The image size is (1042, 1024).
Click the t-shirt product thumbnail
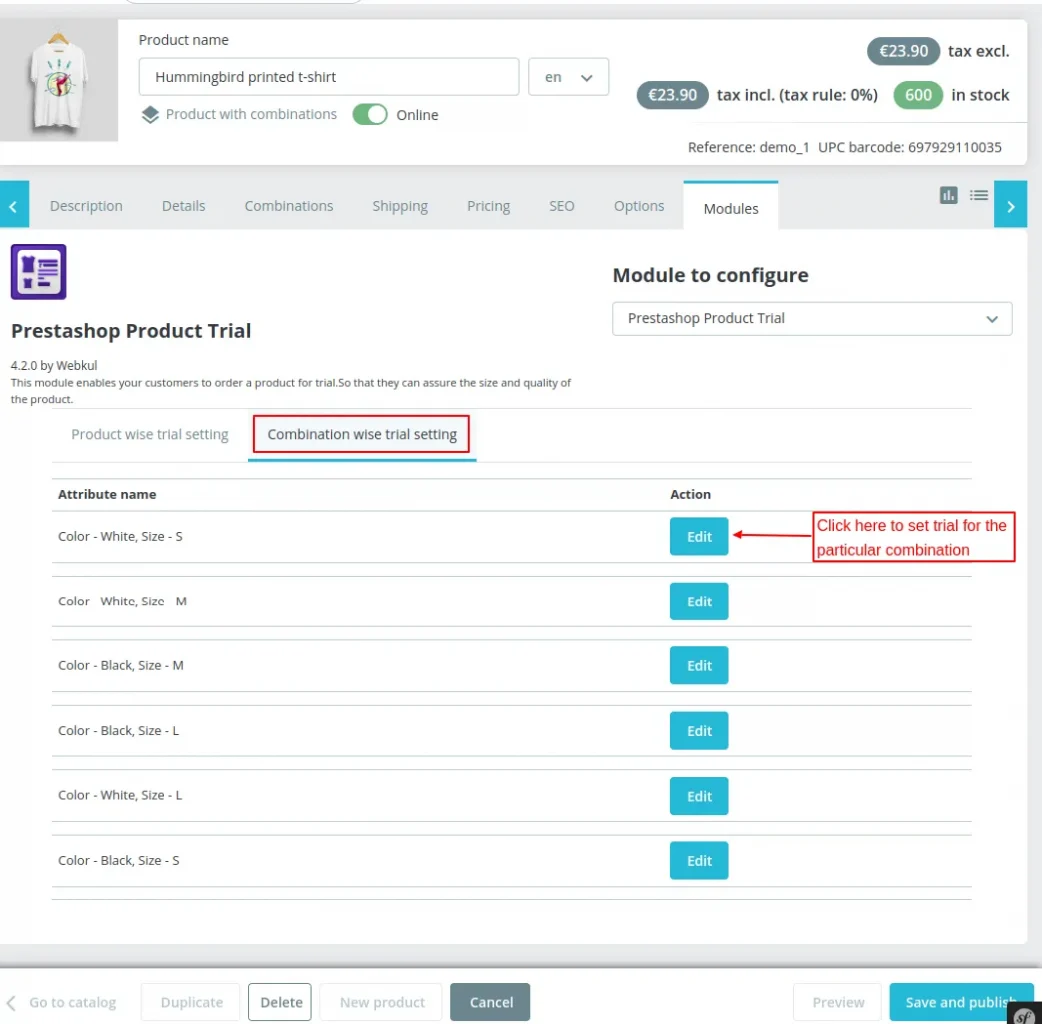58,80
